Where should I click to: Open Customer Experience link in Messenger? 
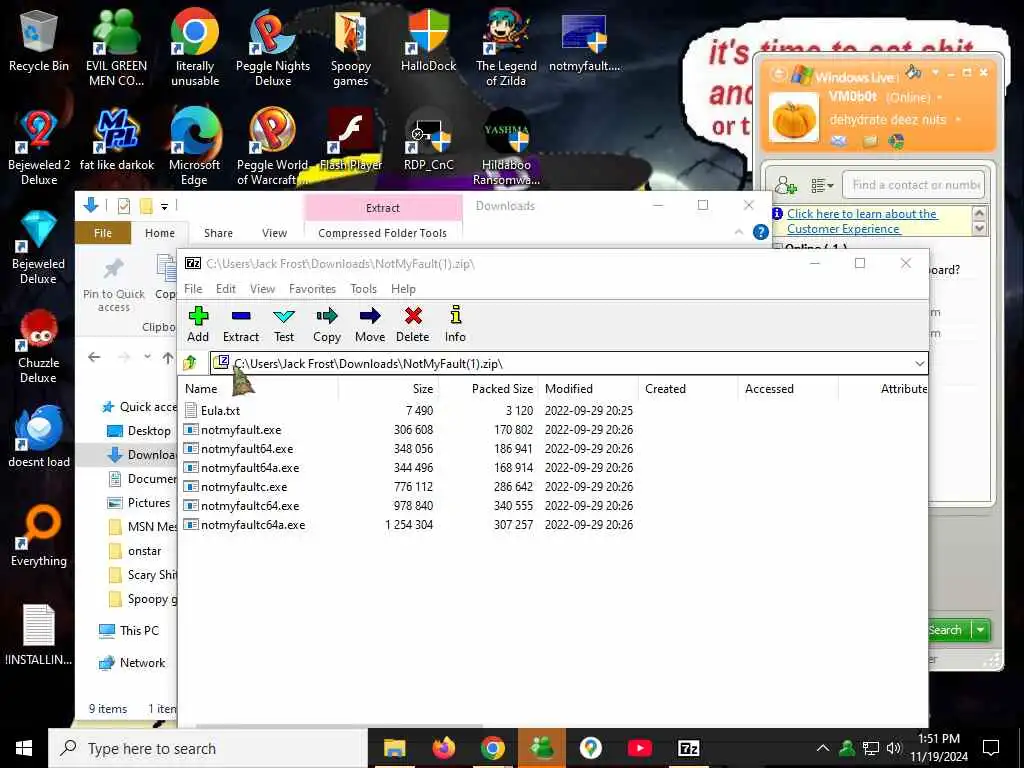(861, 221)
